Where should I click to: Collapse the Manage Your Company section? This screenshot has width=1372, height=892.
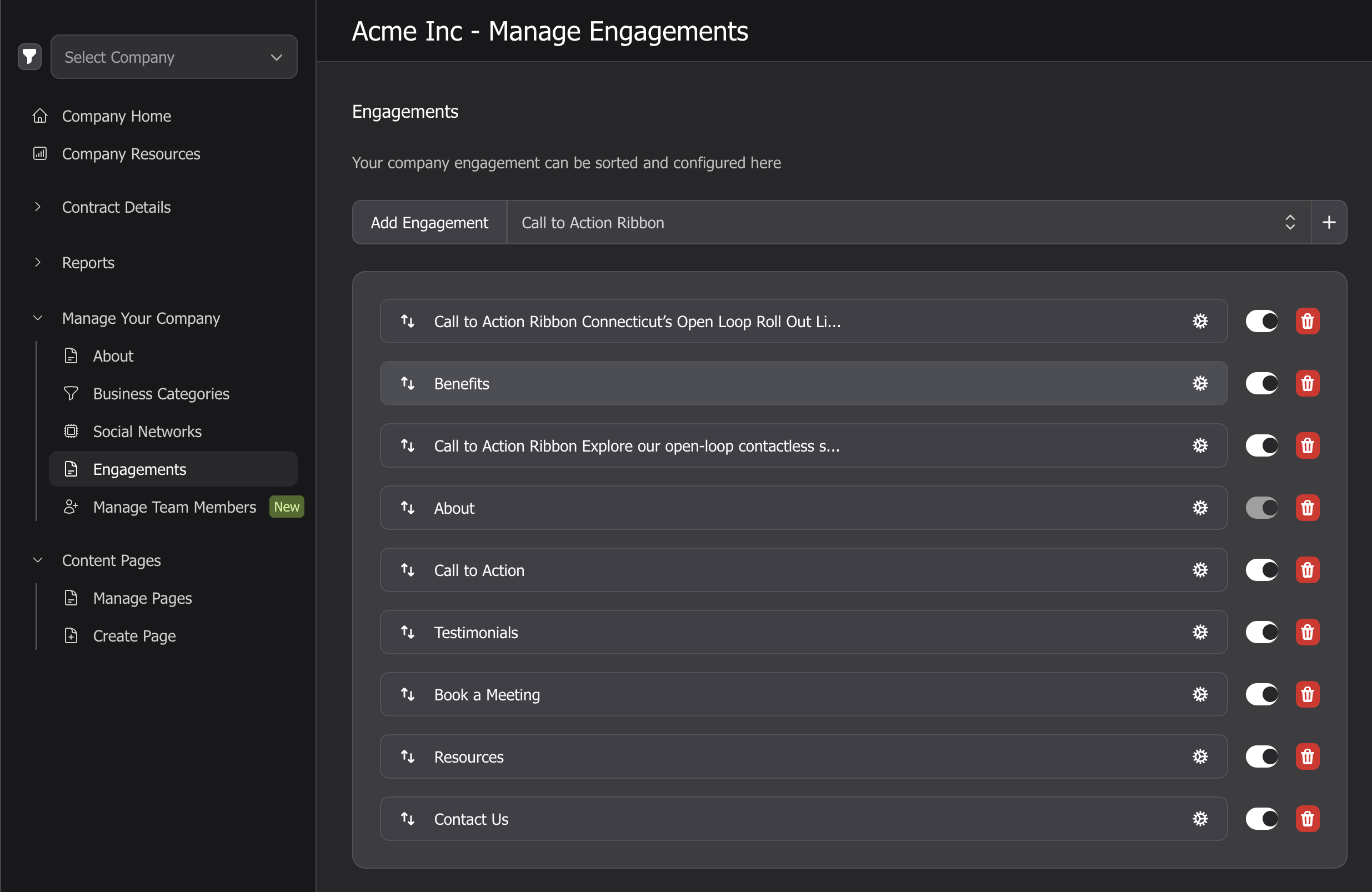click(141, 318)
